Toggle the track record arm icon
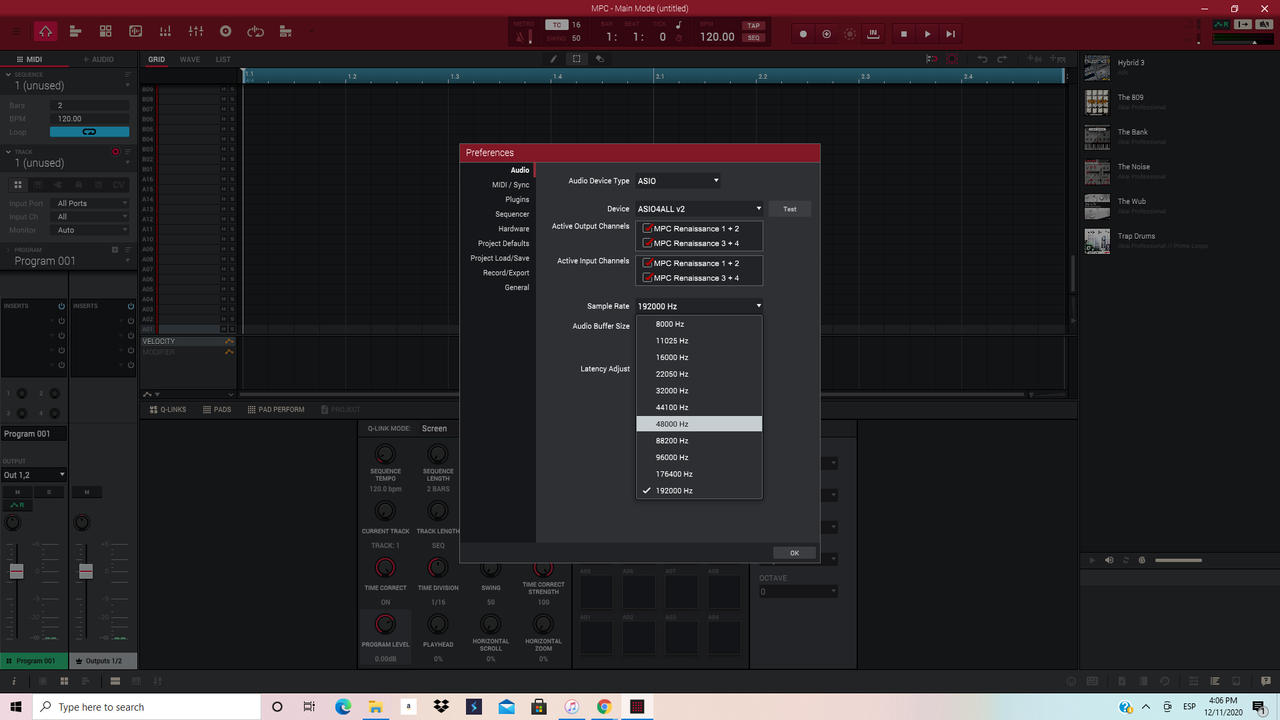Viewport: 1280px width, 720px height. [x=116, y=152]
